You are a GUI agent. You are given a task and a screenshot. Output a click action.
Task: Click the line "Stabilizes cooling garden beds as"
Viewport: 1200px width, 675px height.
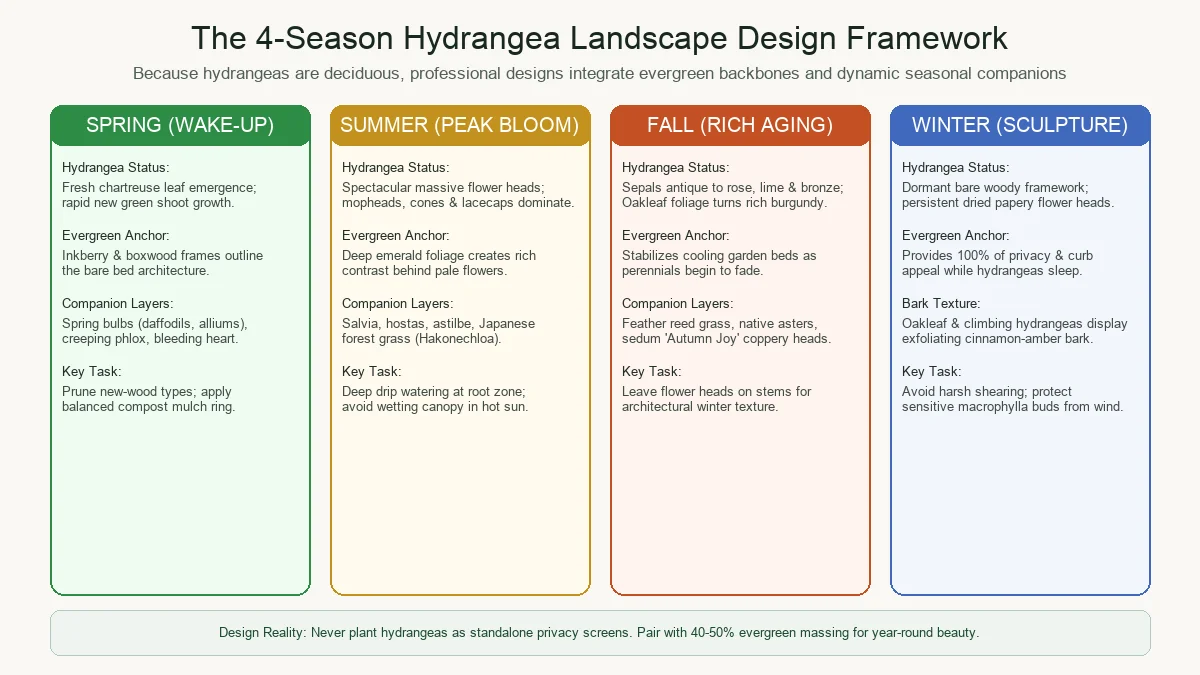(x=720, y=255)
